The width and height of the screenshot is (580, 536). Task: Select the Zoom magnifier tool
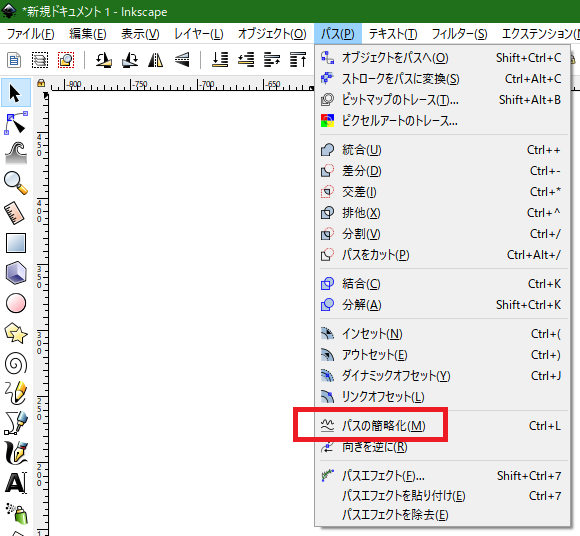[x=16, y=183]
